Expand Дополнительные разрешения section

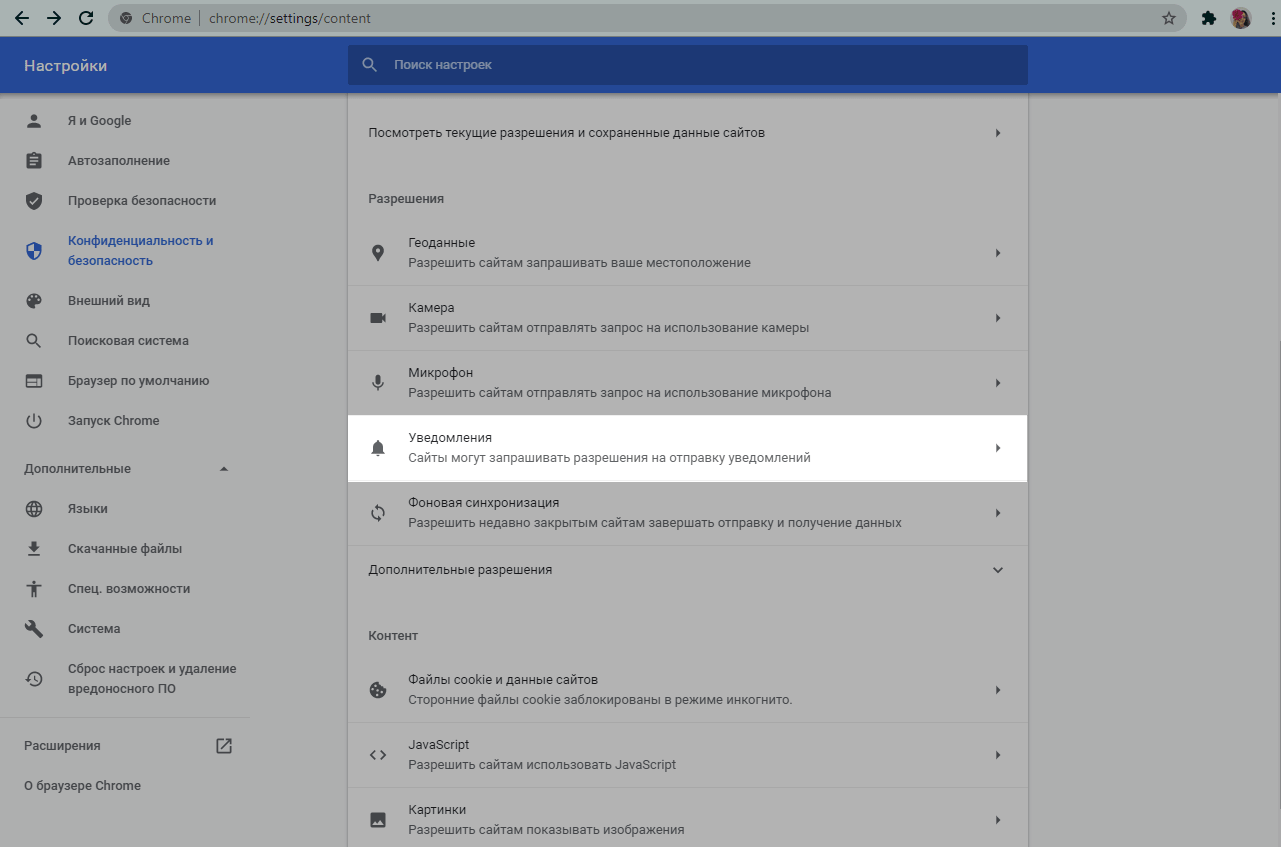pyautogui.click(x=997, y=570)
